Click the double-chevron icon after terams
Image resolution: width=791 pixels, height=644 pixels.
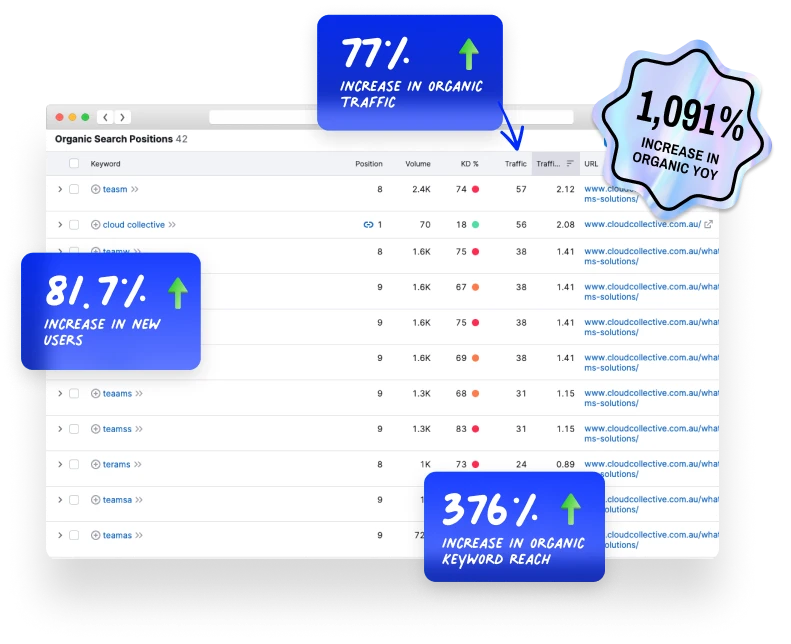[137, 465]
